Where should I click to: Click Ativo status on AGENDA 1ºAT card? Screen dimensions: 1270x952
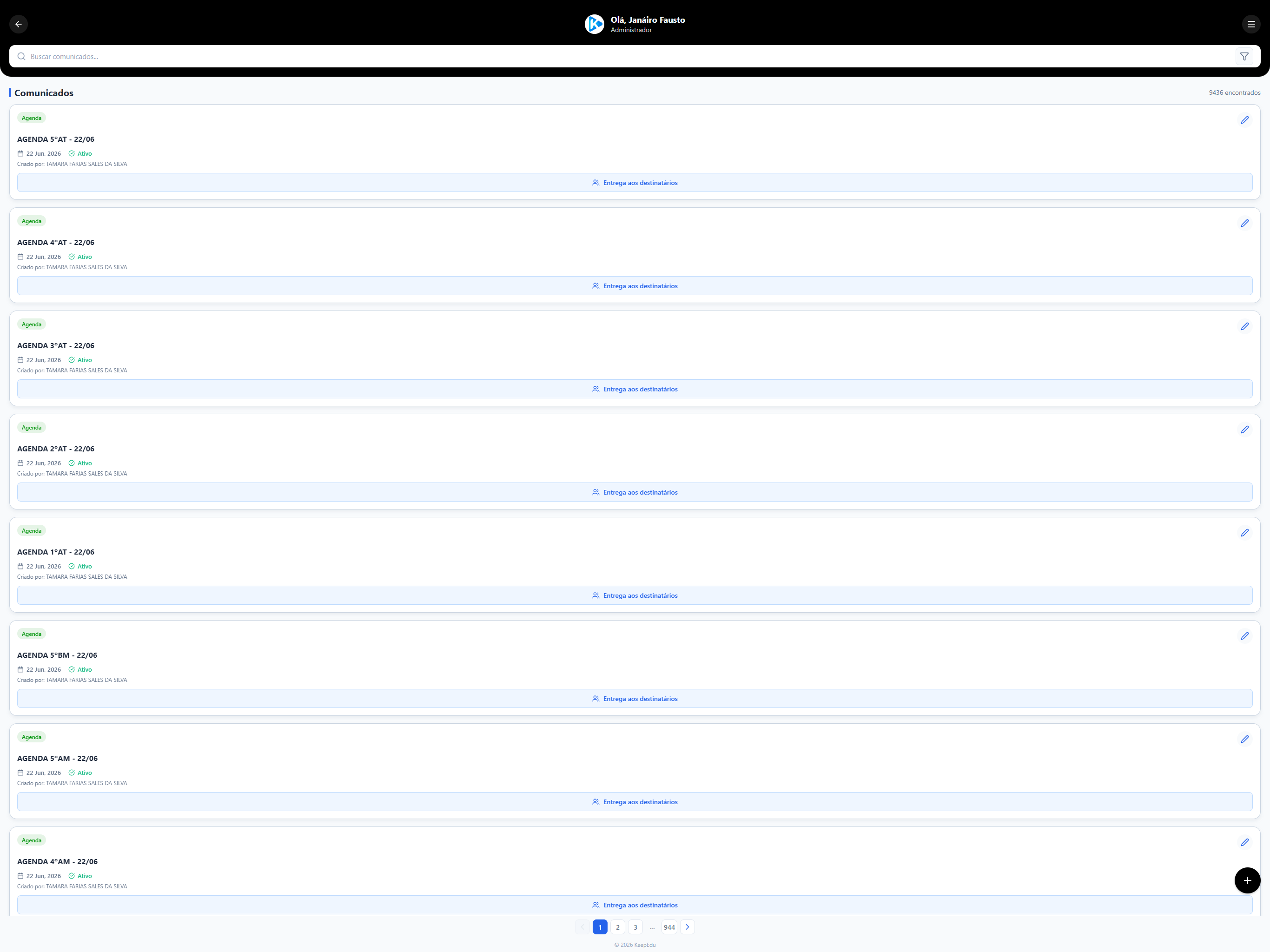pyautogui.click(x=80, y=567)
